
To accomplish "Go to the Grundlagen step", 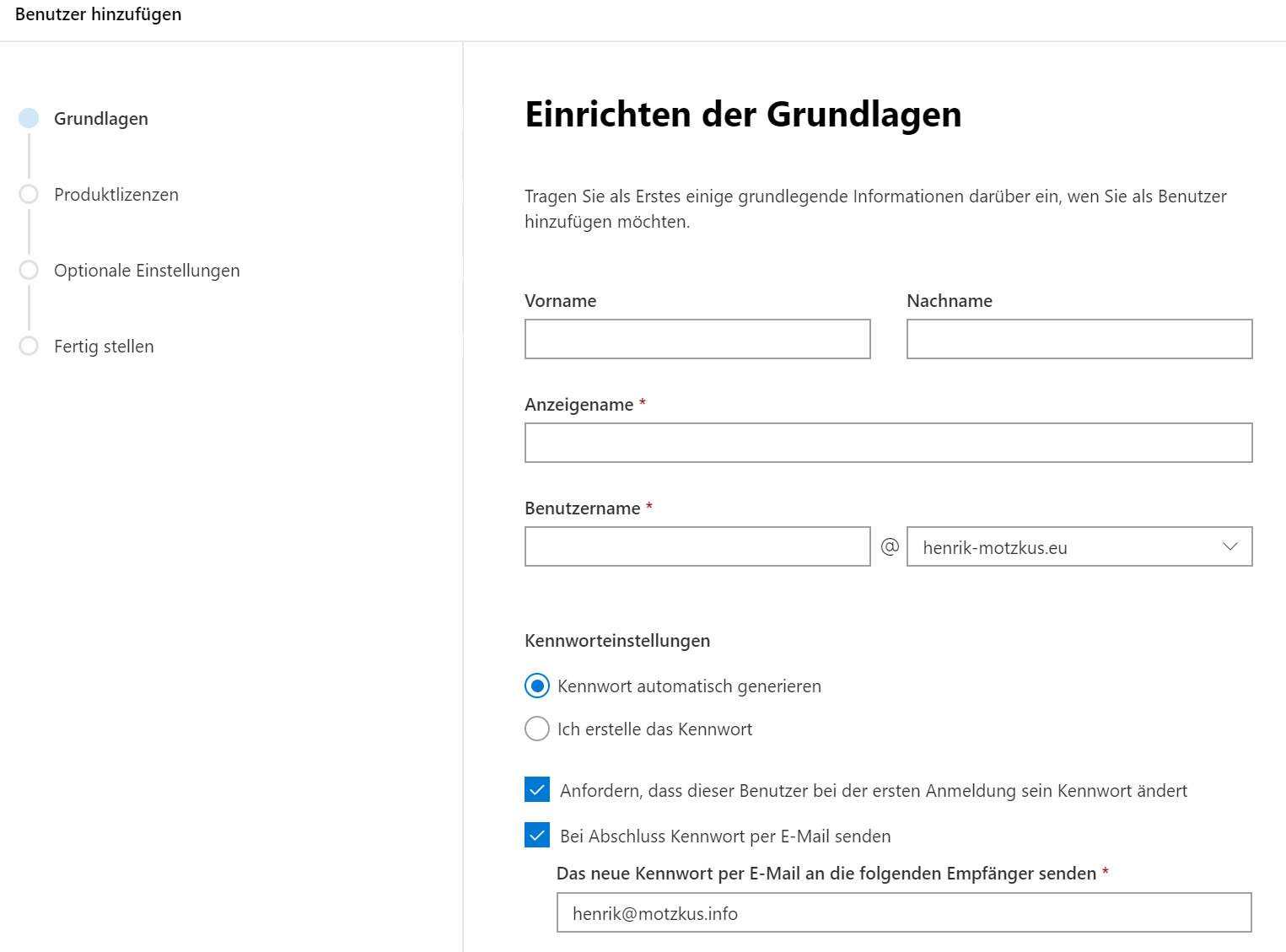I will click(101, 119).
